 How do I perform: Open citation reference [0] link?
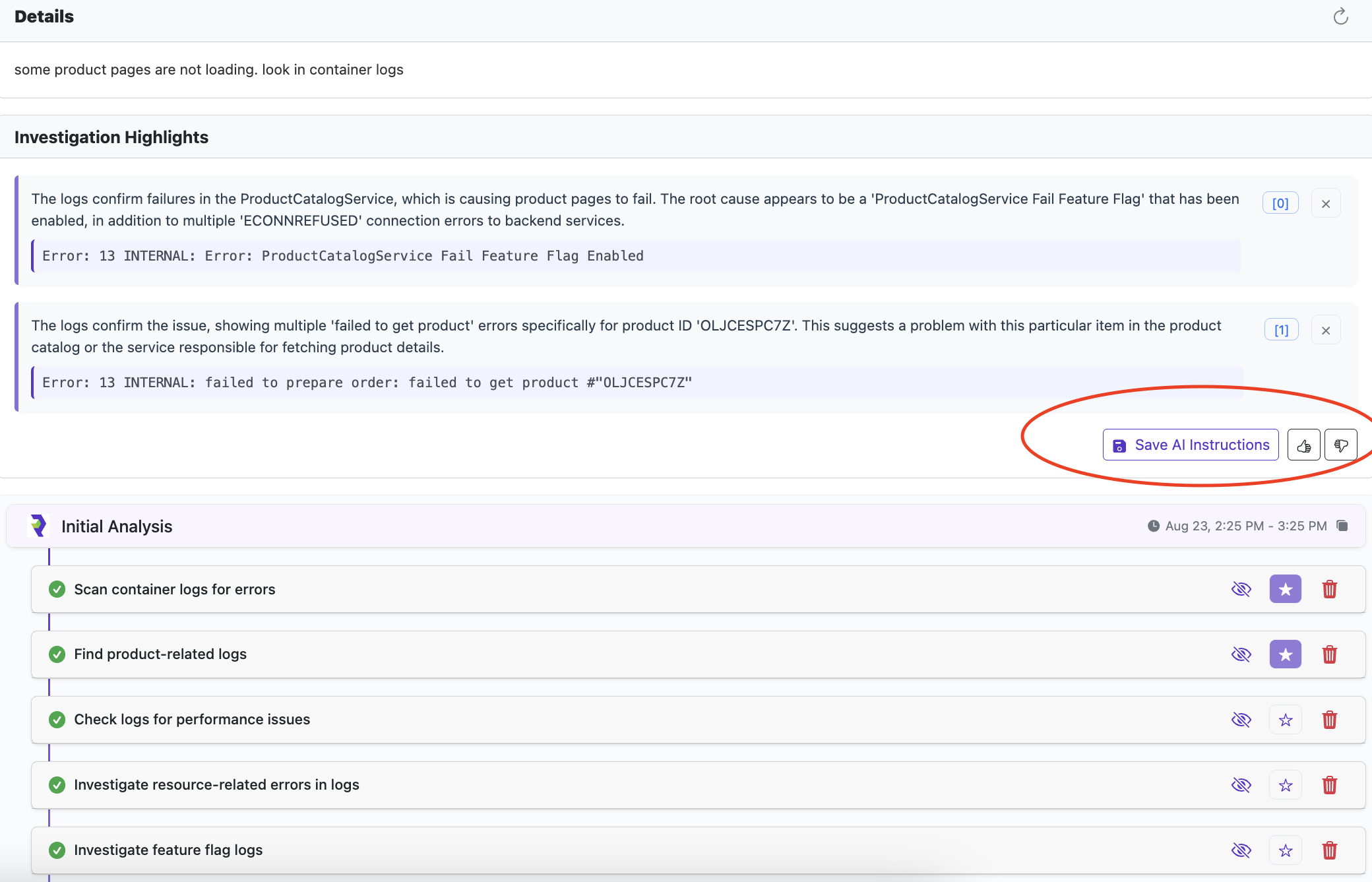[x=1280, y=203]
